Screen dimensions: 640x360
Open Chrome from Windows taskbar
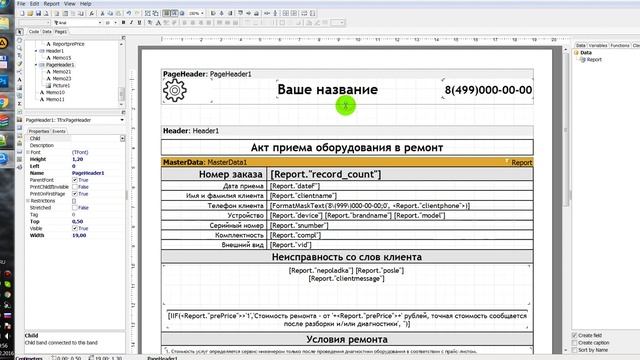[4, 102]
